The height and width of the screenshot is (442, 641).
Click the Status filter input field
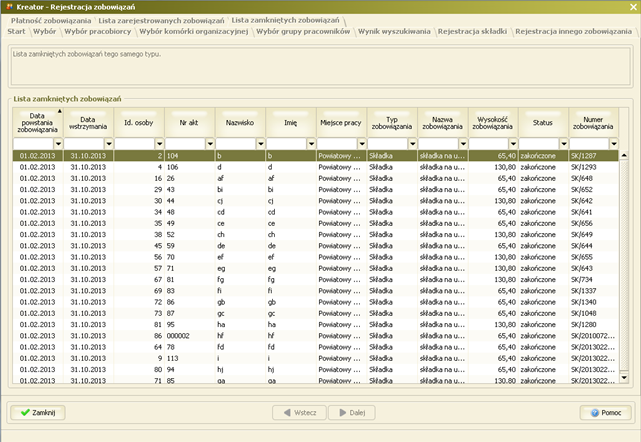point(540,144)
